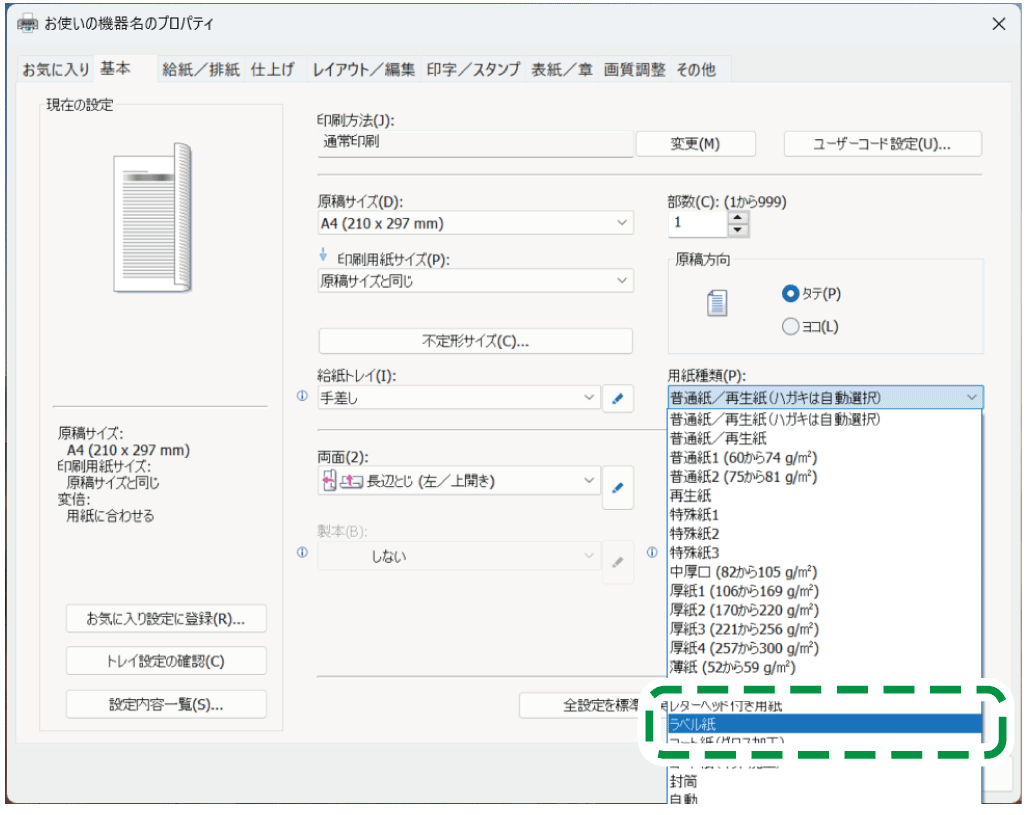Click the pencil edit icon beside 給紙トレイ
This screenshot has height=815, width=1028.
coord(618,398)
